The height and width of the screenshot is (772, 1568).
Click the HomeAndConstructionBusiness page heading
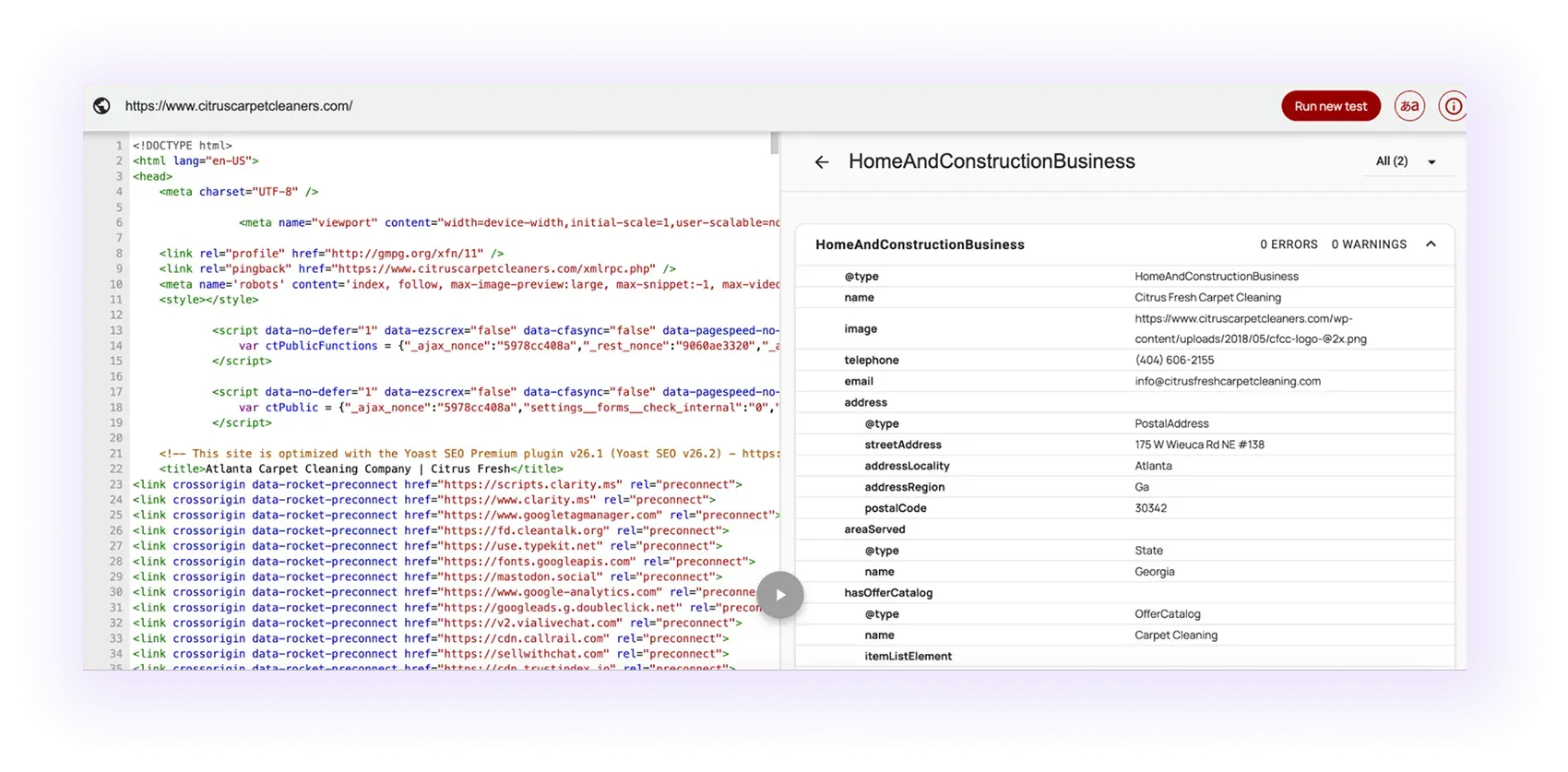coord(992,161)
